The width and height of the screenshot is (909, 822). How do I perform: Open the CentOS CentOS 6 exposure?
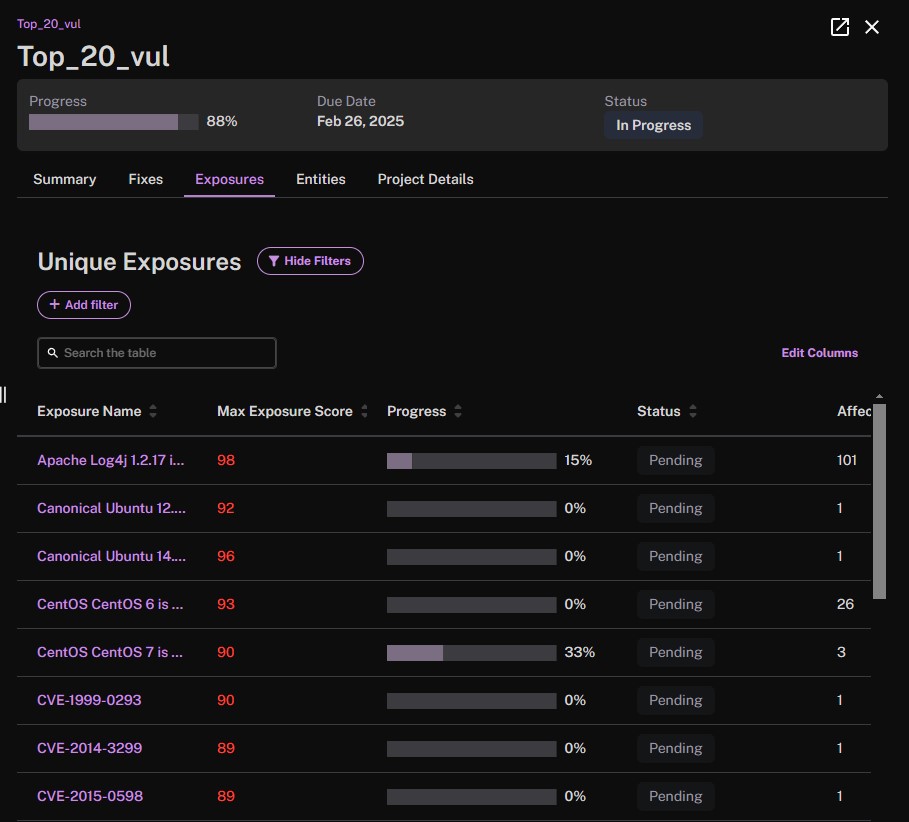[110, 604]
